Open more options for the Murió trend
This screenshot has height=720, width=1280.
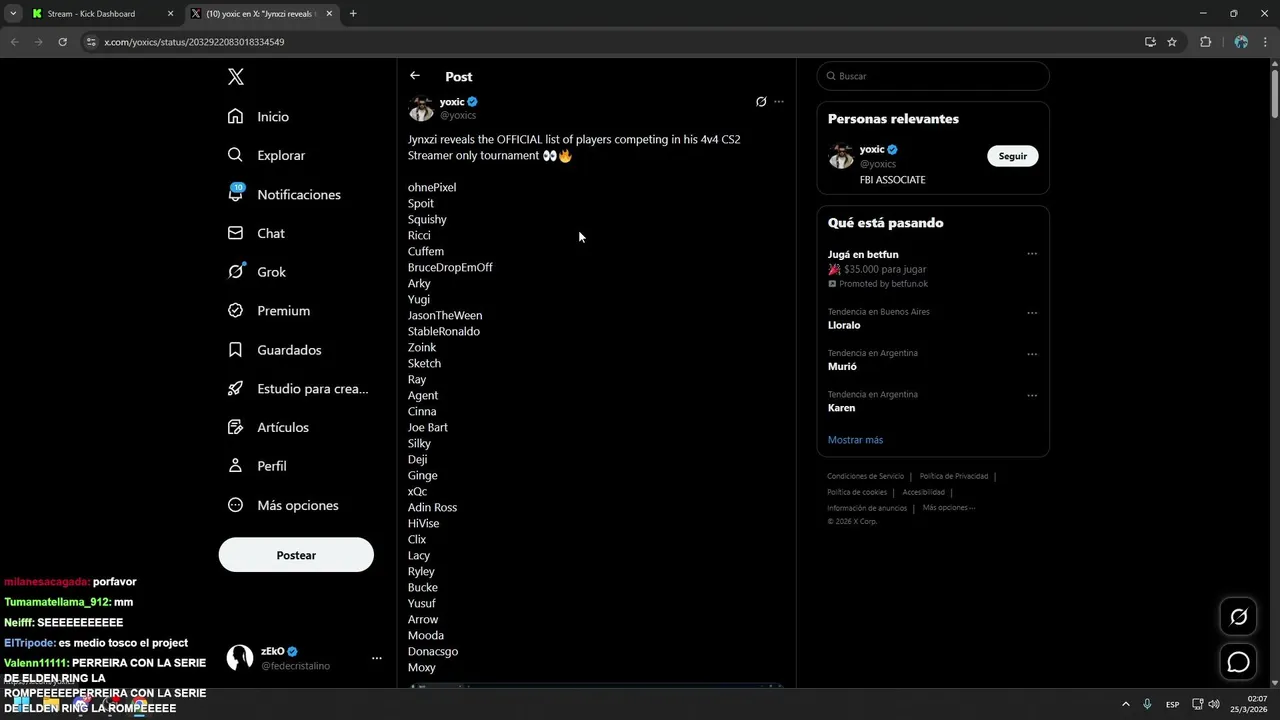point(1032,354)
